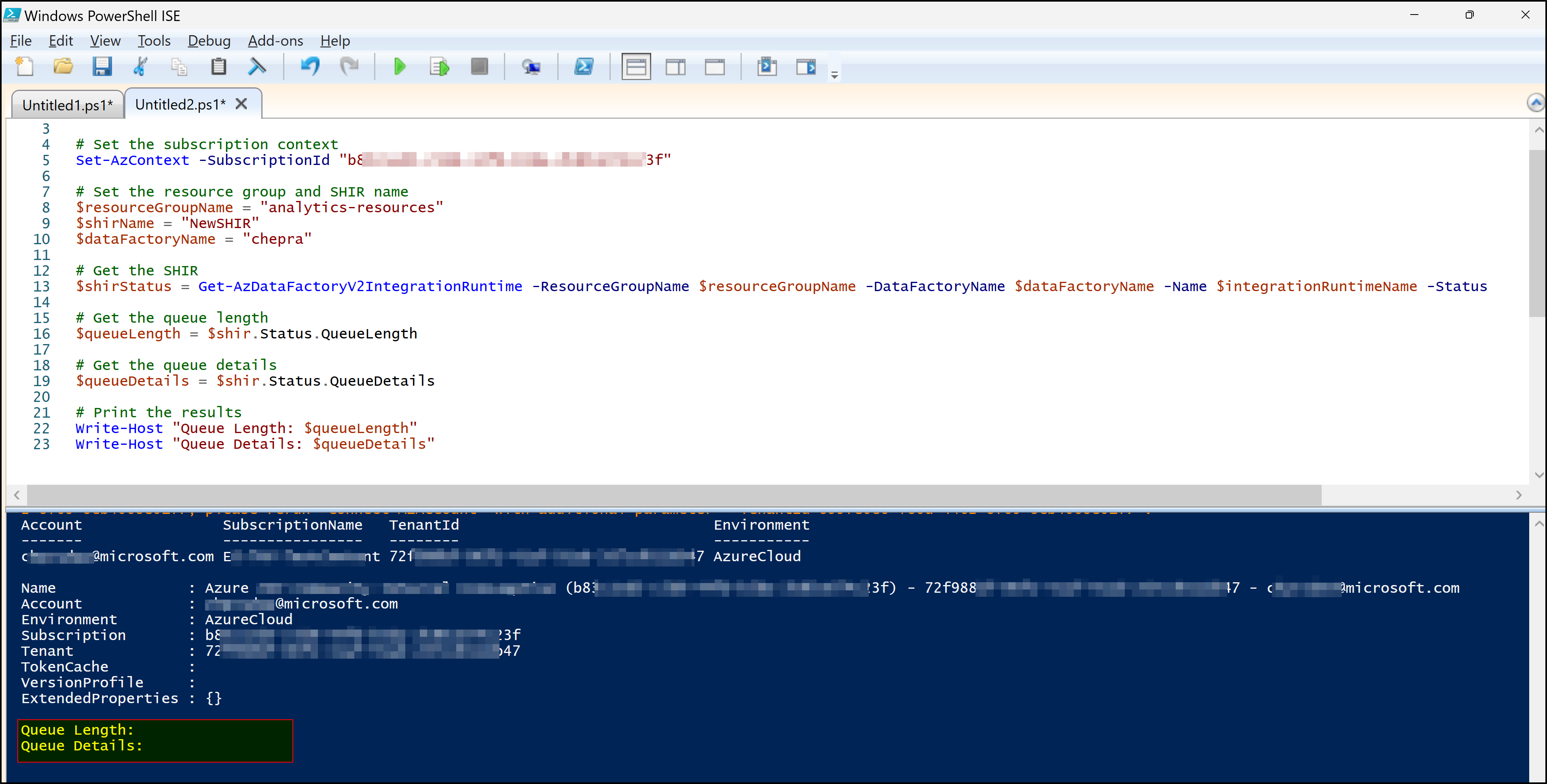Image resolution: width=1547 pixels, height=784 pixels.
Task: Click "Queue Length:" console output
Action: coord(77,730)
